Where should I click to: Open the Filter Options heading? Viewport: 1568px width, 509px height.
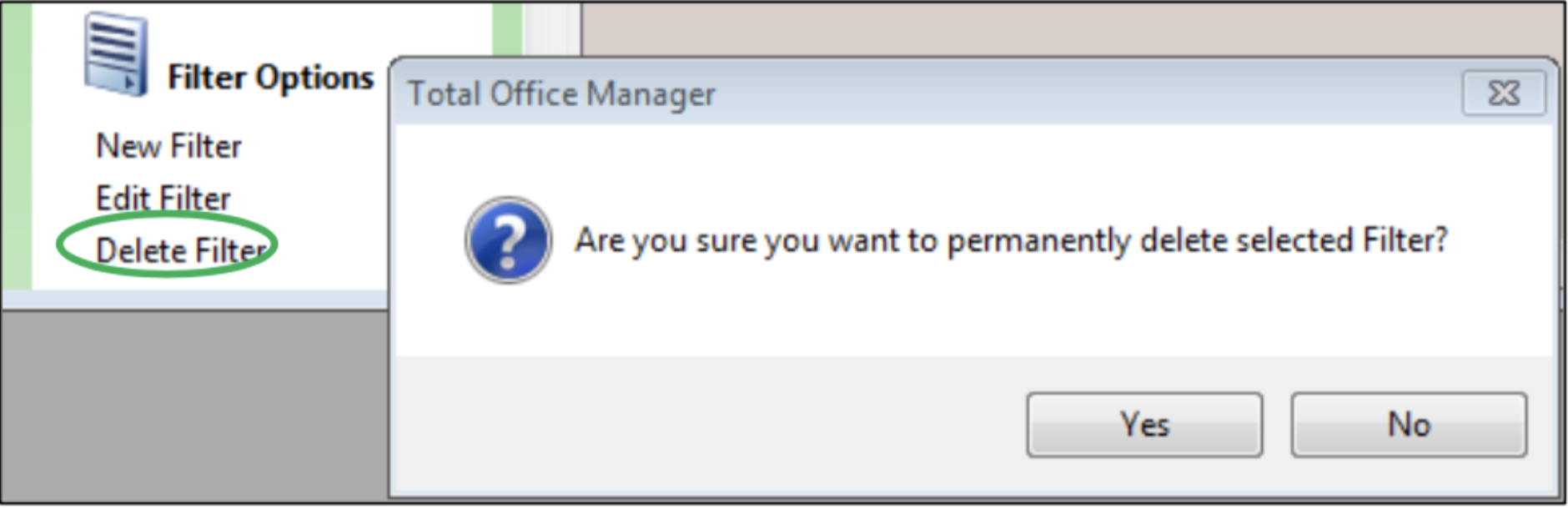pyautogui.click(x=267, y=77)
